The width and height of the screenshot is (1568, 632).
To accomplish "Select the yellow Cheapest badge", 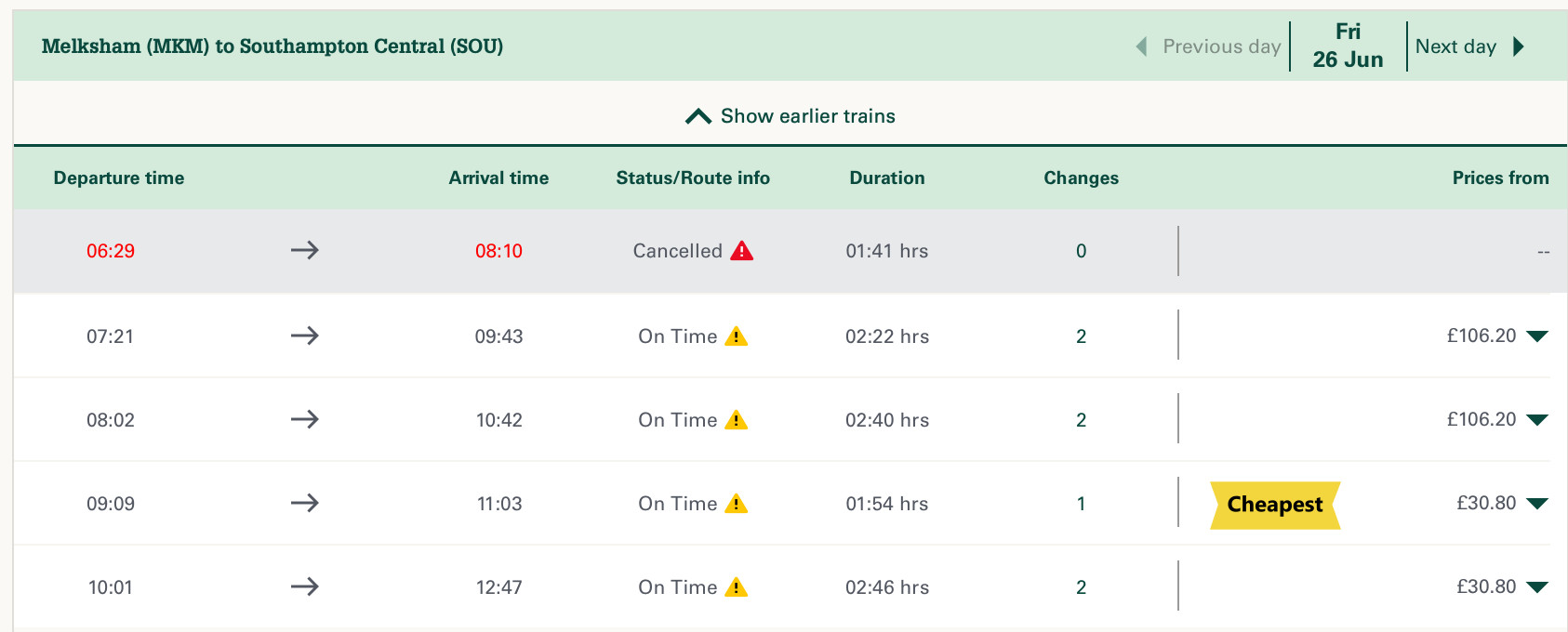I will (x=1275, y=505).
